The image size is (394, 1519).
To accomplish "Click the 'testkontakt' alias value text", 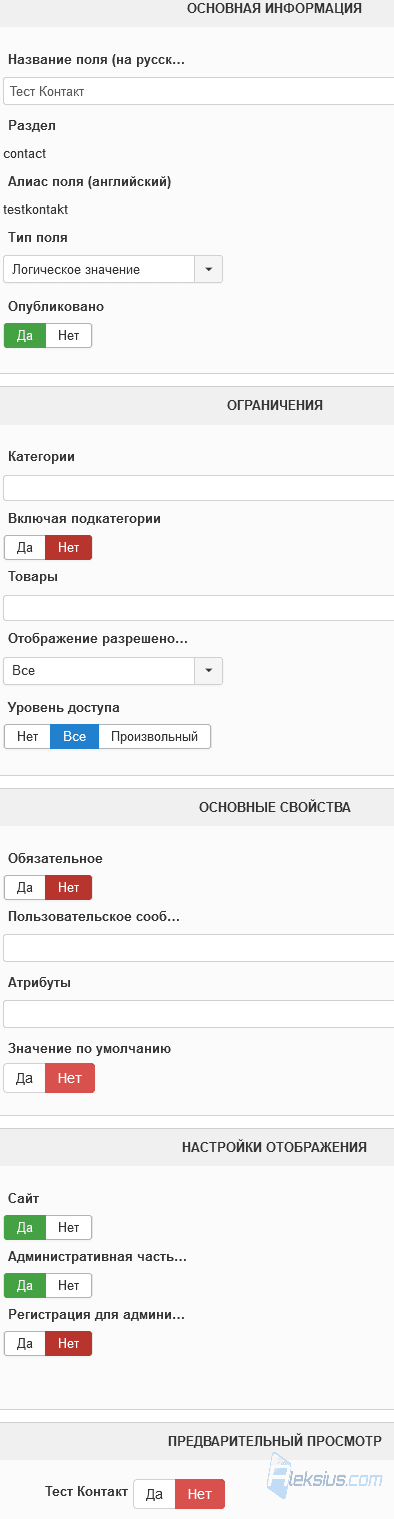I will [x=36, y=209].
